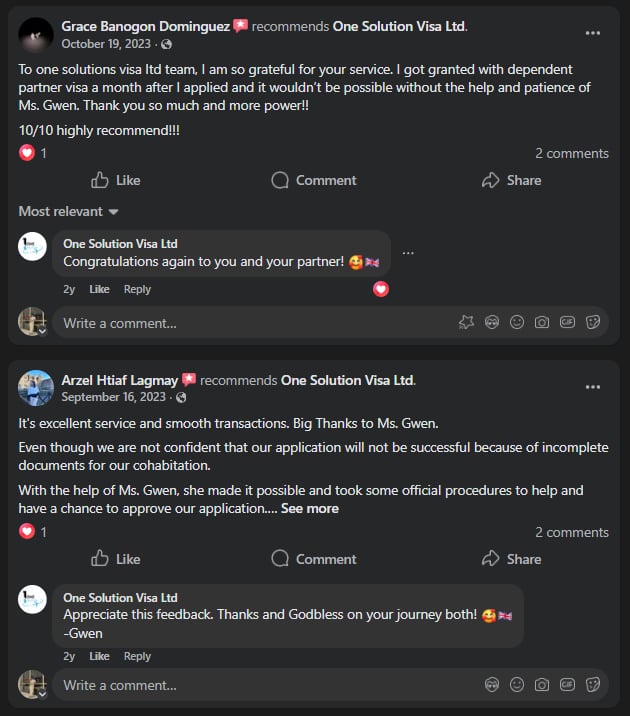Screen dimensions: 630x716
Task: Open emoji picker in Arzel's post comment box
Action: point(517,685)
